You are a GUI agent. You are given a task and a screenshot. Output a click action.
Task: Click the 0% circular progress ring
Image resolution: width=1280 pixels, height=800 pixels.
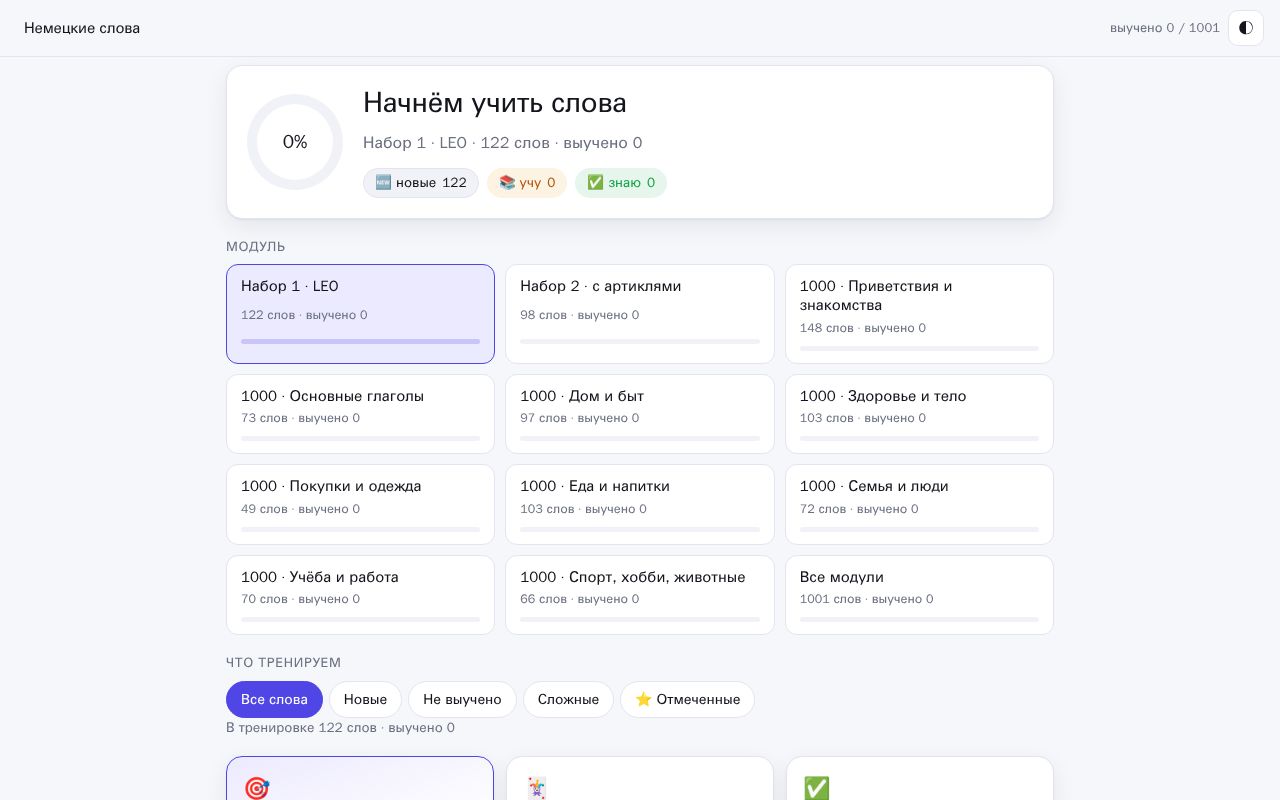295,142
